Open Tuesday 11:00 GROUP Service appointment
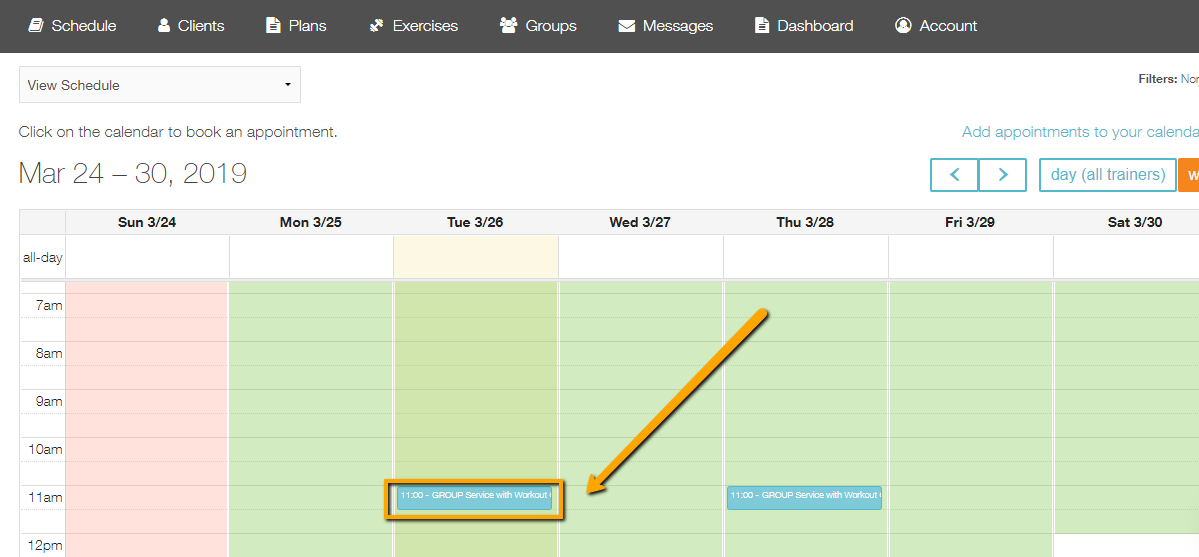The width and height of the screenshot is (1199, 557). pos(474,497)
